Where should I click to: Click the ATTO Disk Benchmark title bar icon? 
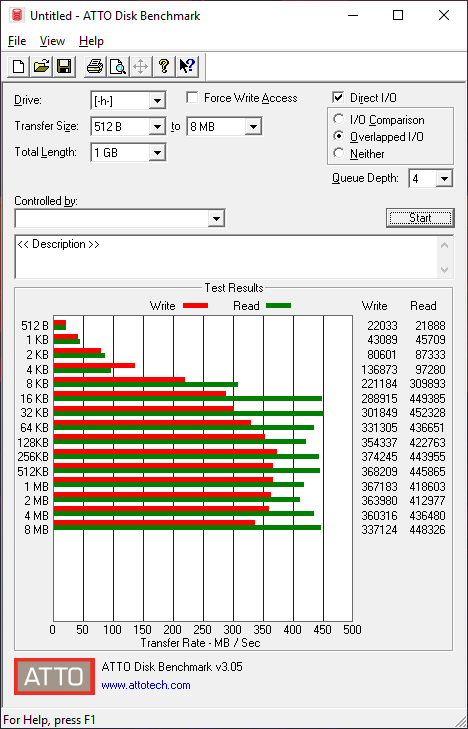pyautogui.click(x=17, y=16)
